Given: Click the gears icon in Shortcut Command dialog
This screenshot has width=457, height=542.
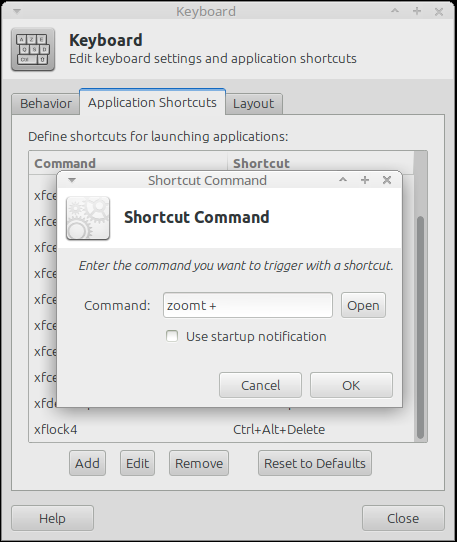Looking at the screenshot, I should tap(88, 218).
